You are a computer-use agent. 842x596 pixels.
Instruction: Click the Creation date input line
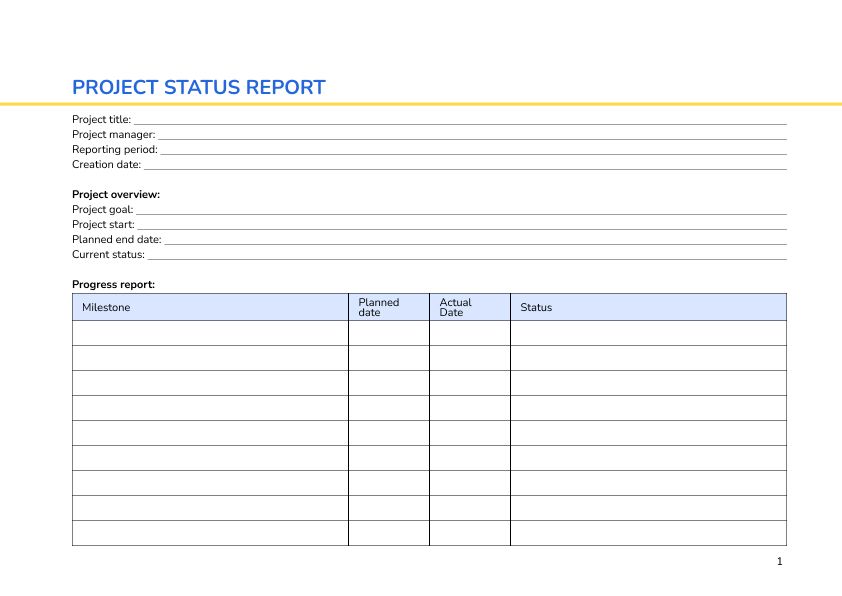tap(450, 163)
